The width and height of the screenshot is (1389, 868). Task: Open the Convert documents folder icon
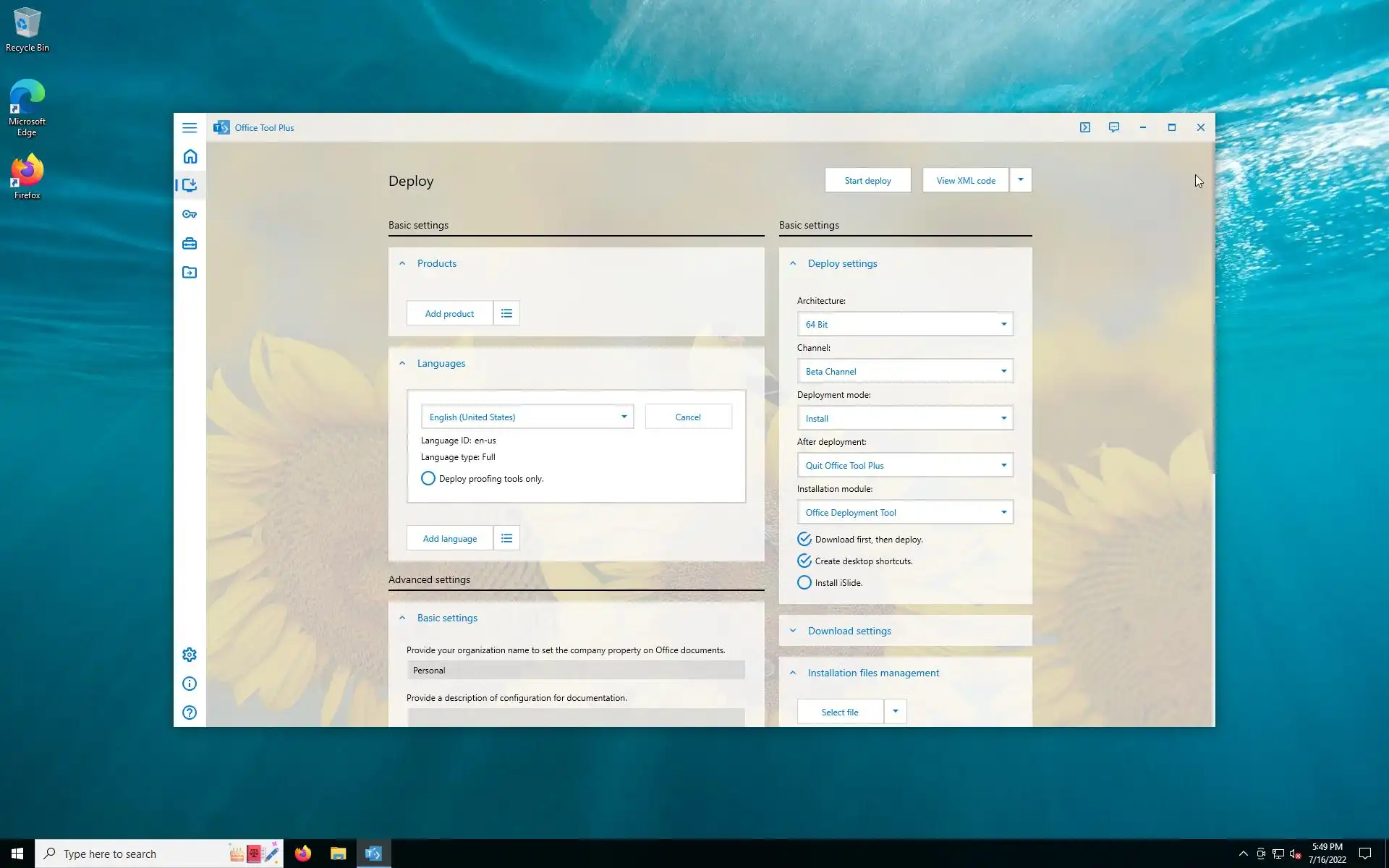coord(190,272)
